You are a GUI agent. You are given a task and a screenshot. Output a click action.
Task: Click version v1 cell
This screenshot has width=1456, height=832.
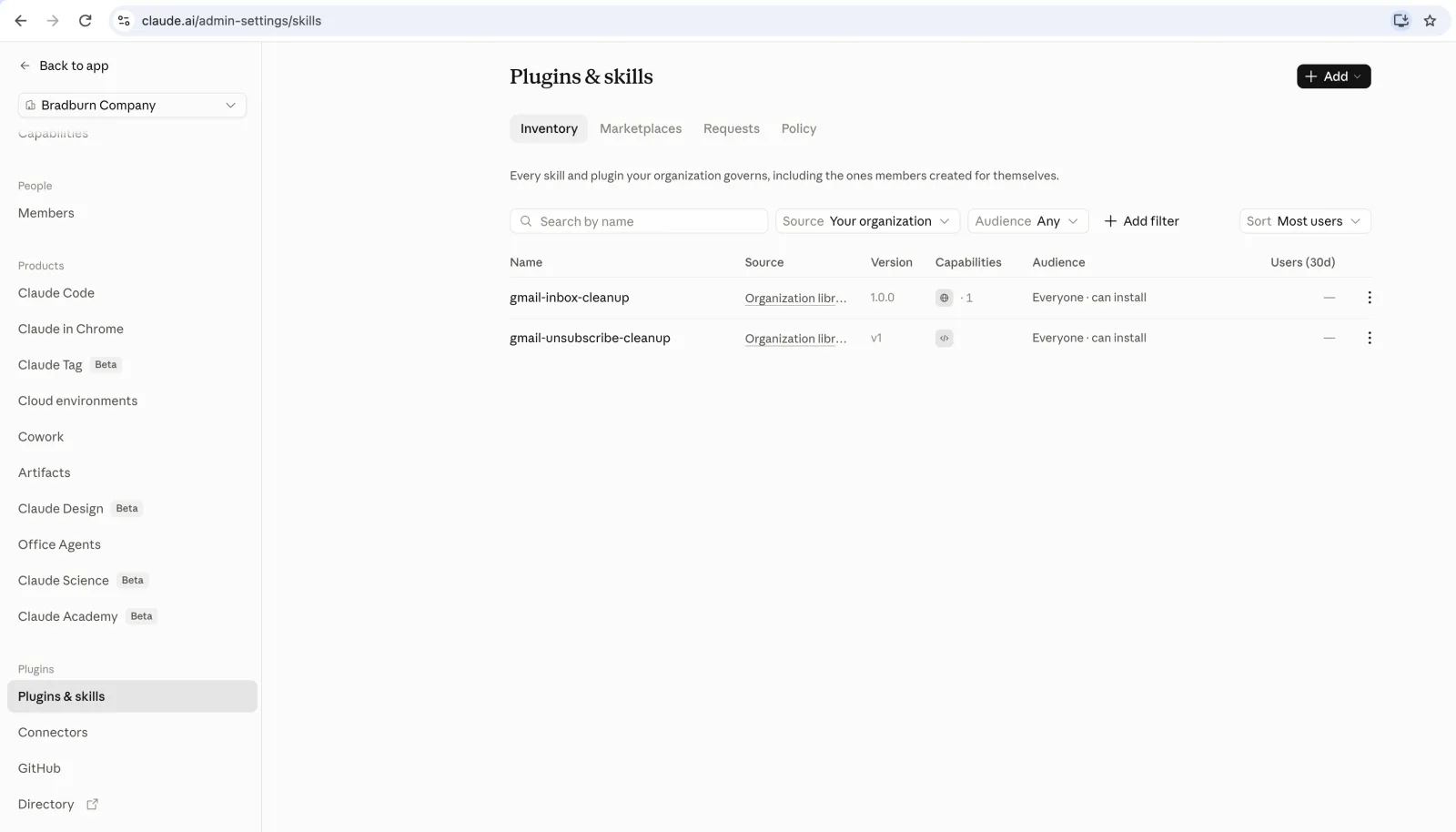pos(876,338)
